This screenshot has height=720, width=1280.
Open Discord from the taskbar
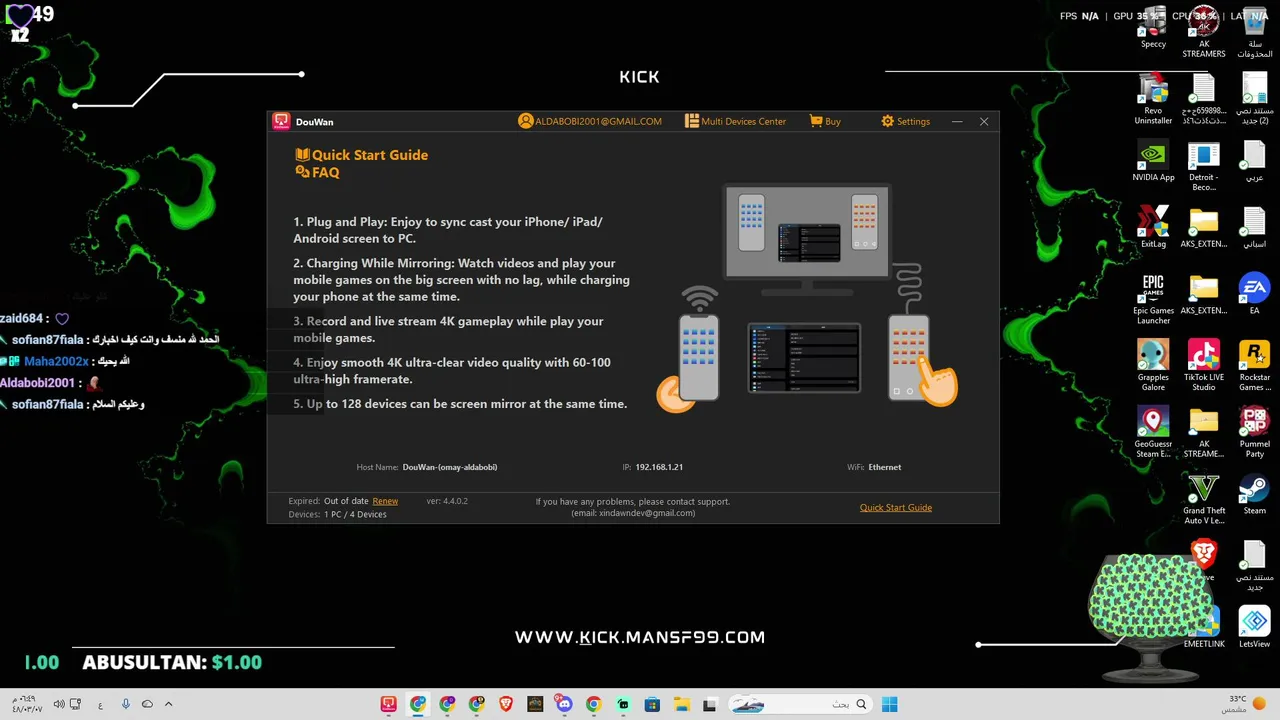tap(564, 704)
